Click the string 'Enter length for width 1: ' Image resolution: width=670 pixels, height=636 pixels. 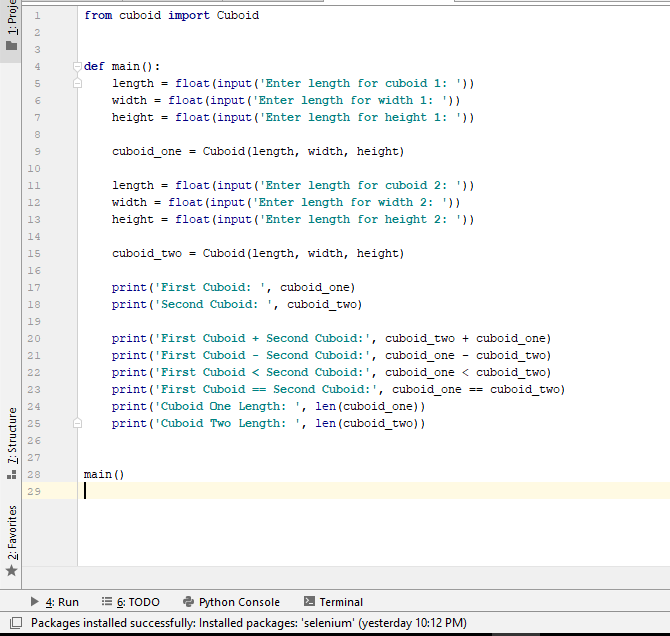(350, 100)
